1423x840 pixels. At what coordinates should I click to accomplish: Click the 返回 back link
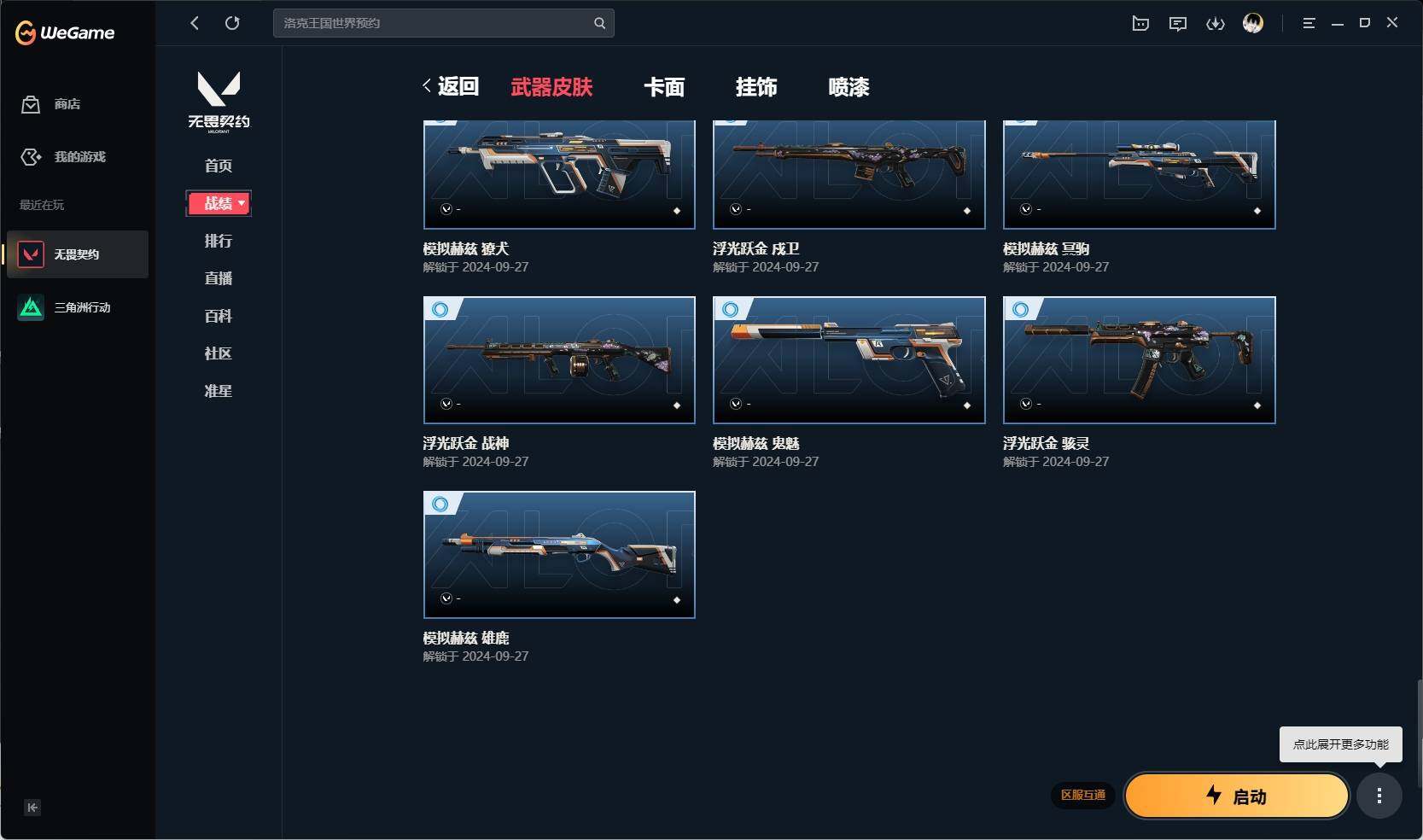click(x=451, y=86)
